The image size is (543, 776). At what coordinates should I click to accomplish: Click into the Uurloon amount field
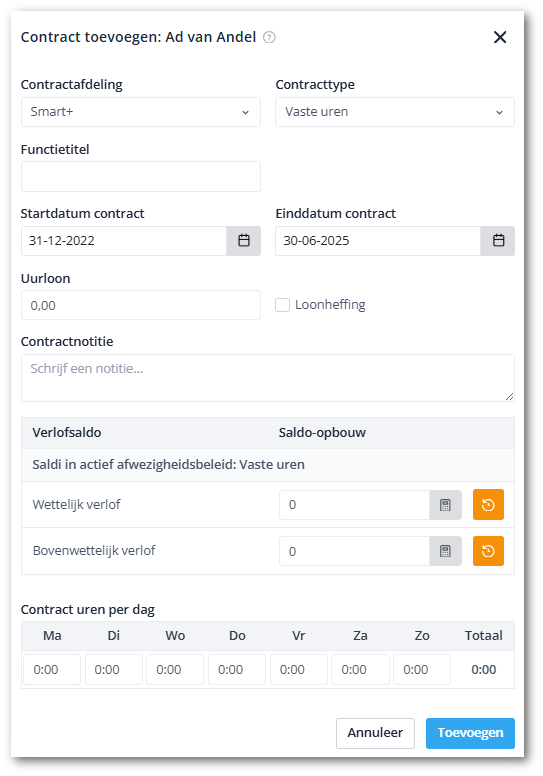click(x=141, y=305)
